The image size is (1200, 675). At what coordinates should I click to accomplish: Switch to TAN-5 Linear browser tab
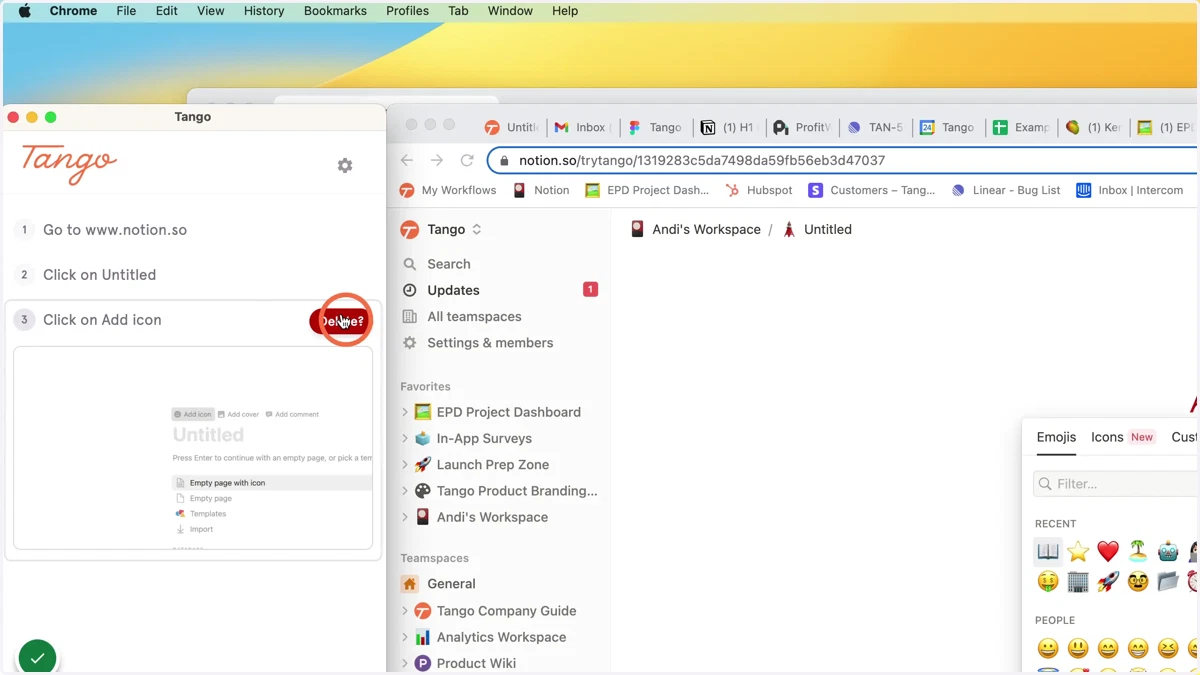(x=875, y=127)
